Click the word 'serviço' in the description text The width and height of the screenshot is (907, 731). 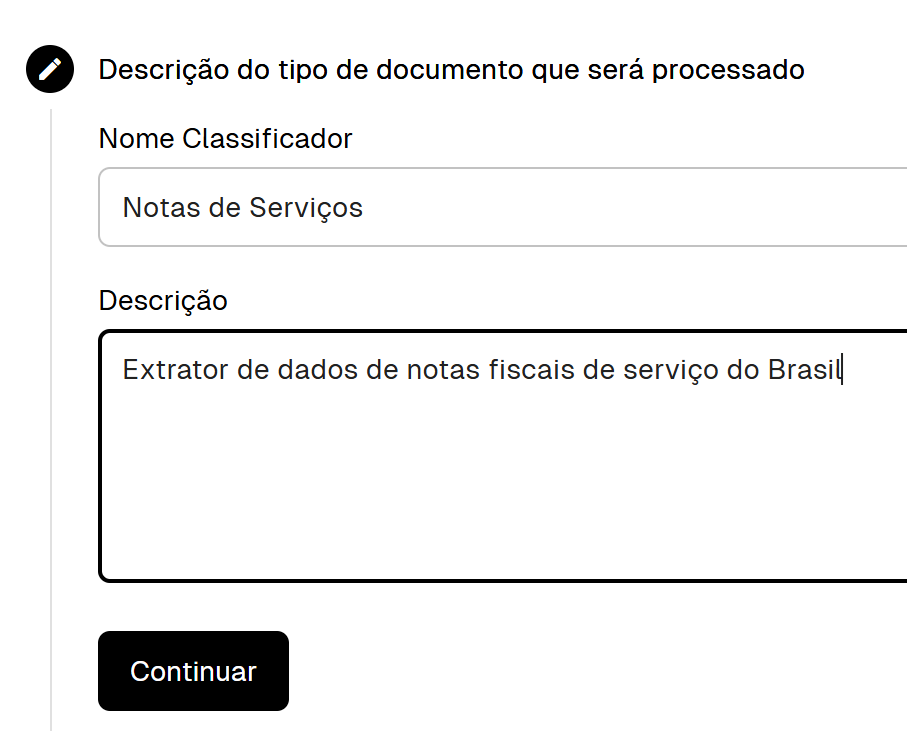pyautogui.click(x=670, y=370)
